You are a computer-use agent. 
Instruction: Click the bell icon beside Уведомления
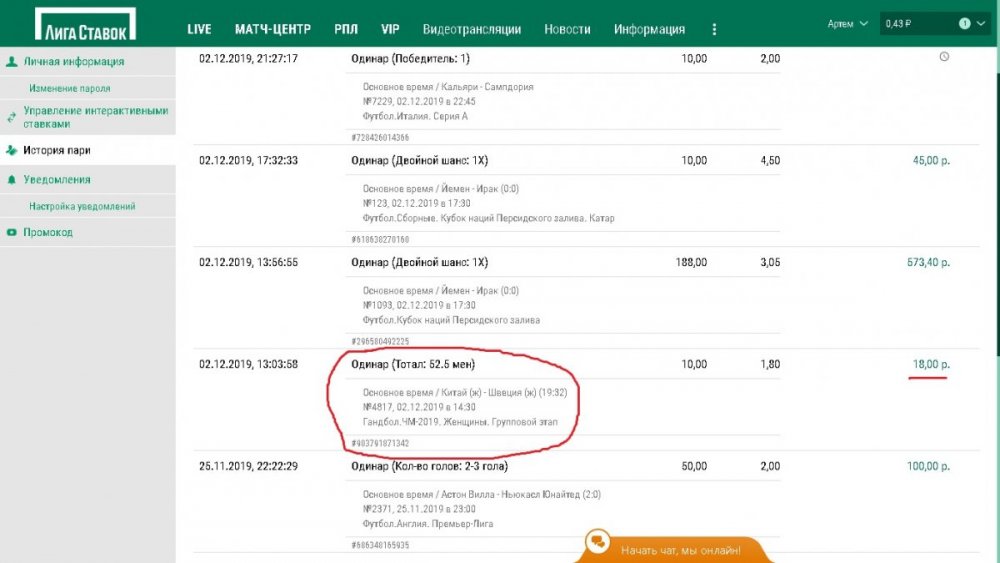pyautogui.click(x=12, y=180)
